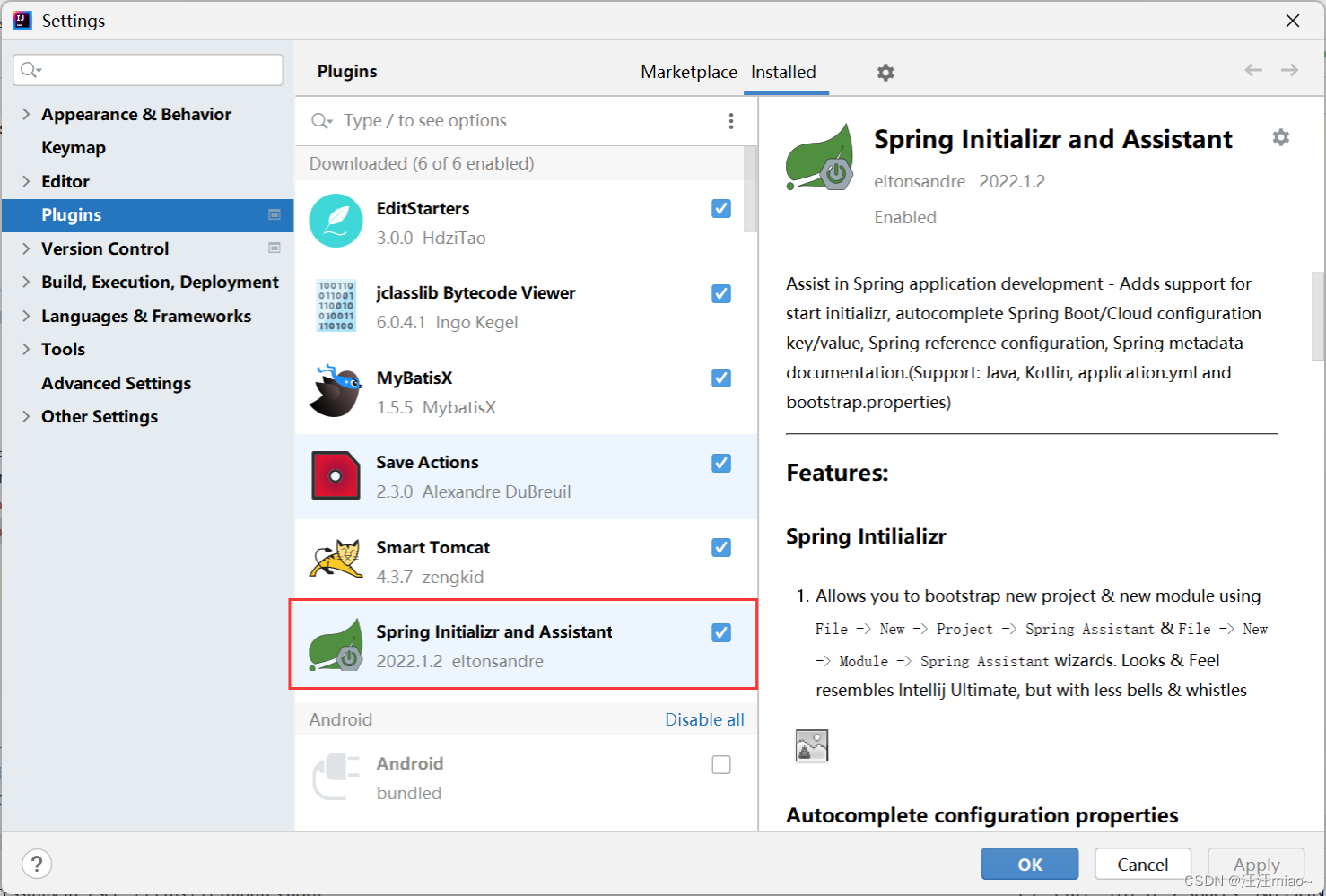1326x896 pixels.
Task: Select Plugins in the settings tree
Action: point(147,214)
